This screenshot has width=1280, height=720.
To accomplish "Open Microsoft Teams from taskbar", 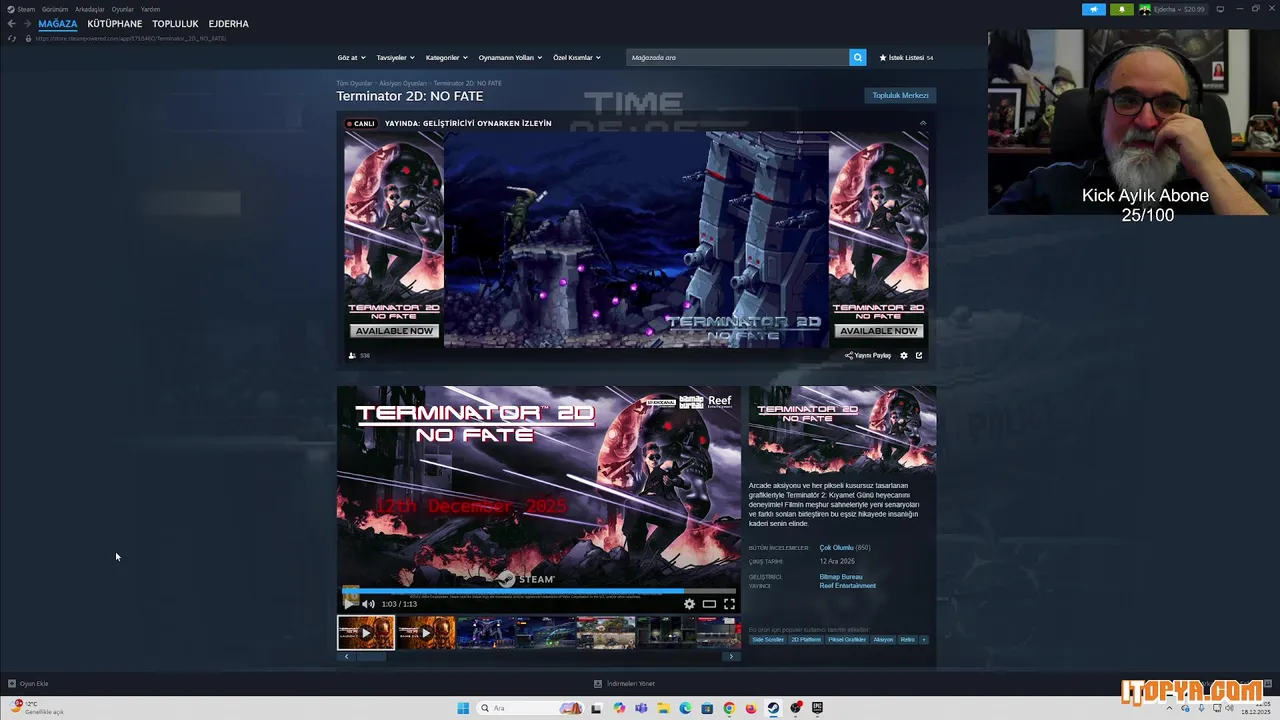I will [x=641, y=708].
